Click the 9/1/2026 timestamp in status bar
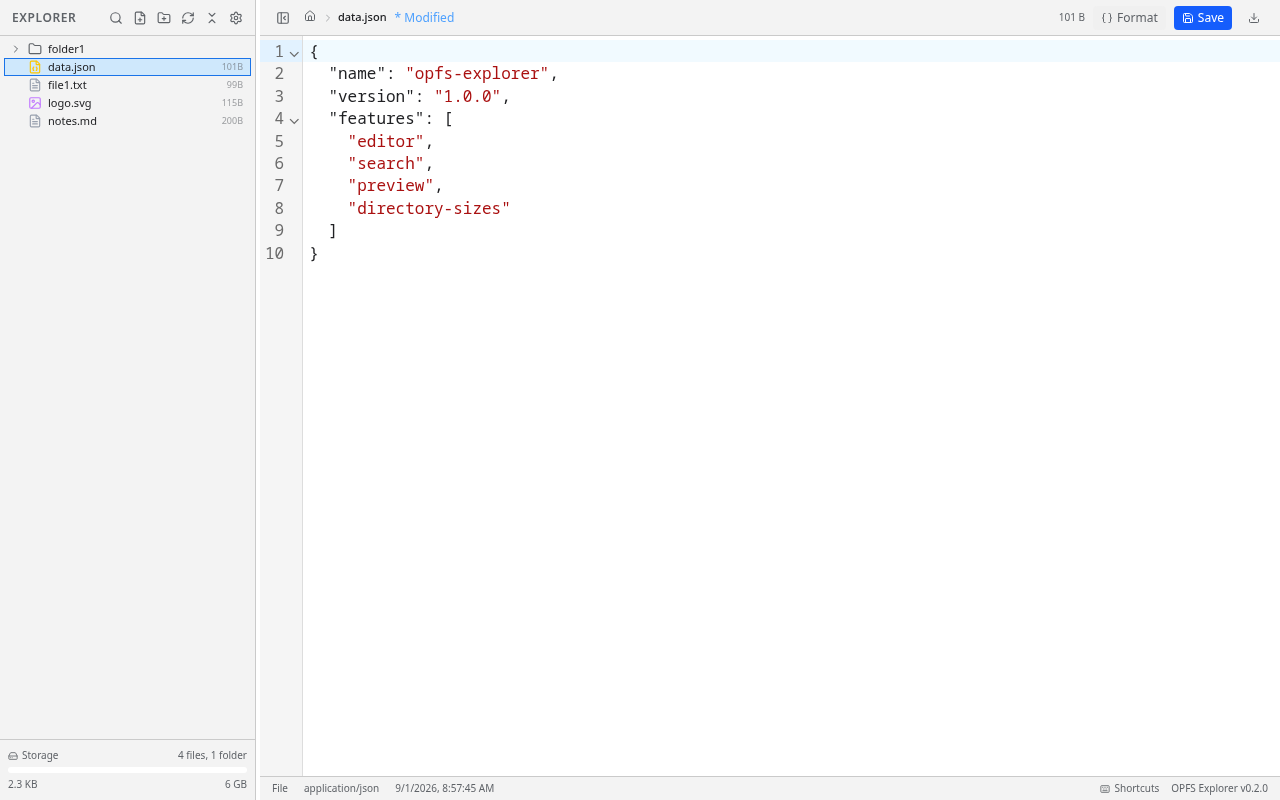The image size is (1280, 800). pos(444,789)
